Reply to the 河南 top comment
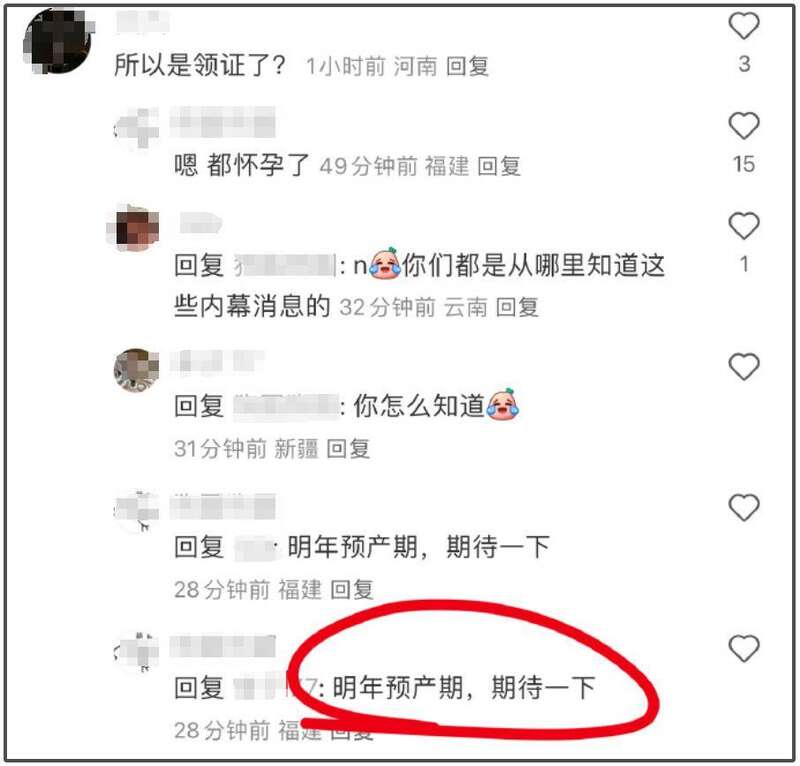Image resolution: width=800 pixels, height=766 pixels. tap(467, 66)
